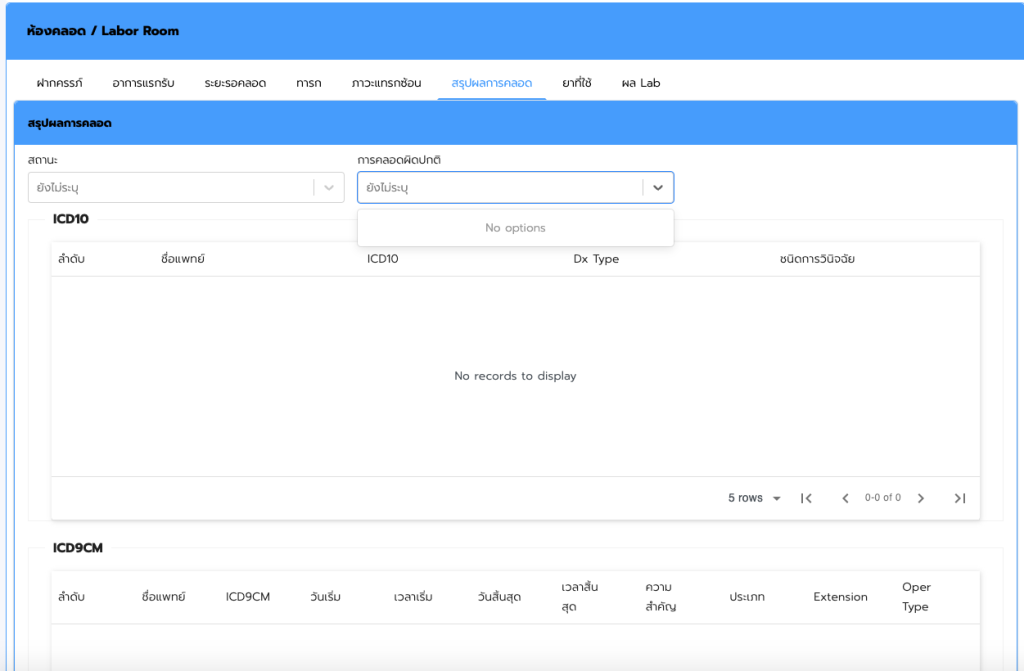This screenshot has width=1024, height=671.
Task: Switch to the ทารก tab
Action: (308, 83)
